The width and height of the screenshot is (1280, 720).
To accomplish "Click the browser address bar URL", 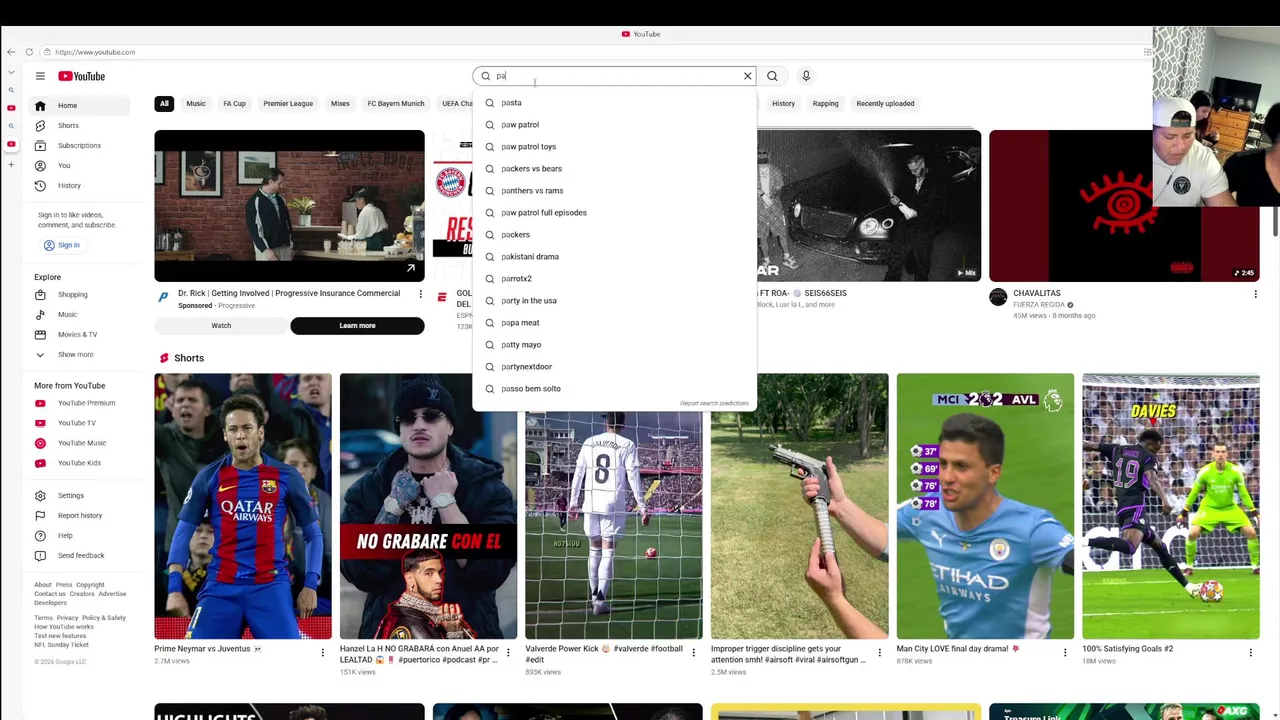I will pyautogui.click(x=95, y=52).
